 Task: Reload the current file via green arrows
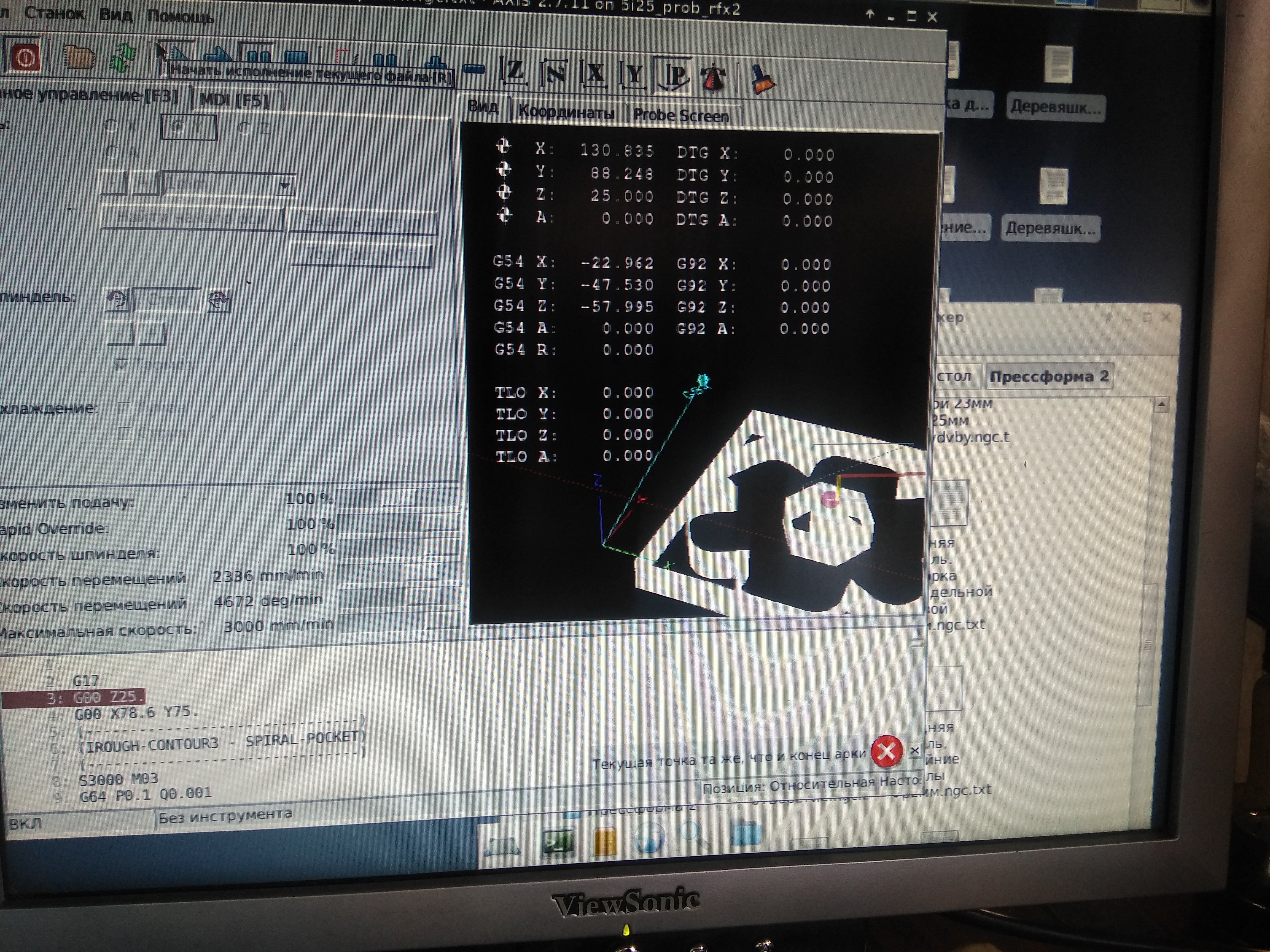click(122, 58)
